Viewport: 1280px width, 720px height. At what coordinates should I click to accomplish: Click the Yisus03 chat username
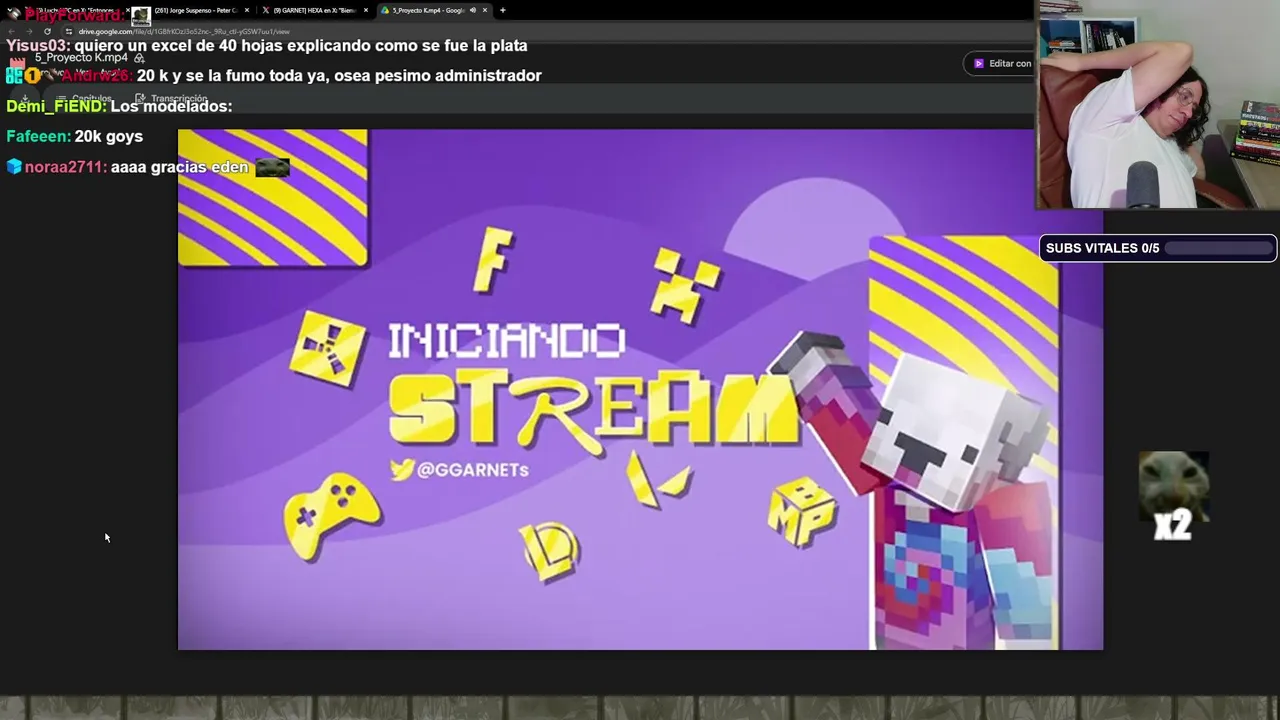tap(38, 45)
